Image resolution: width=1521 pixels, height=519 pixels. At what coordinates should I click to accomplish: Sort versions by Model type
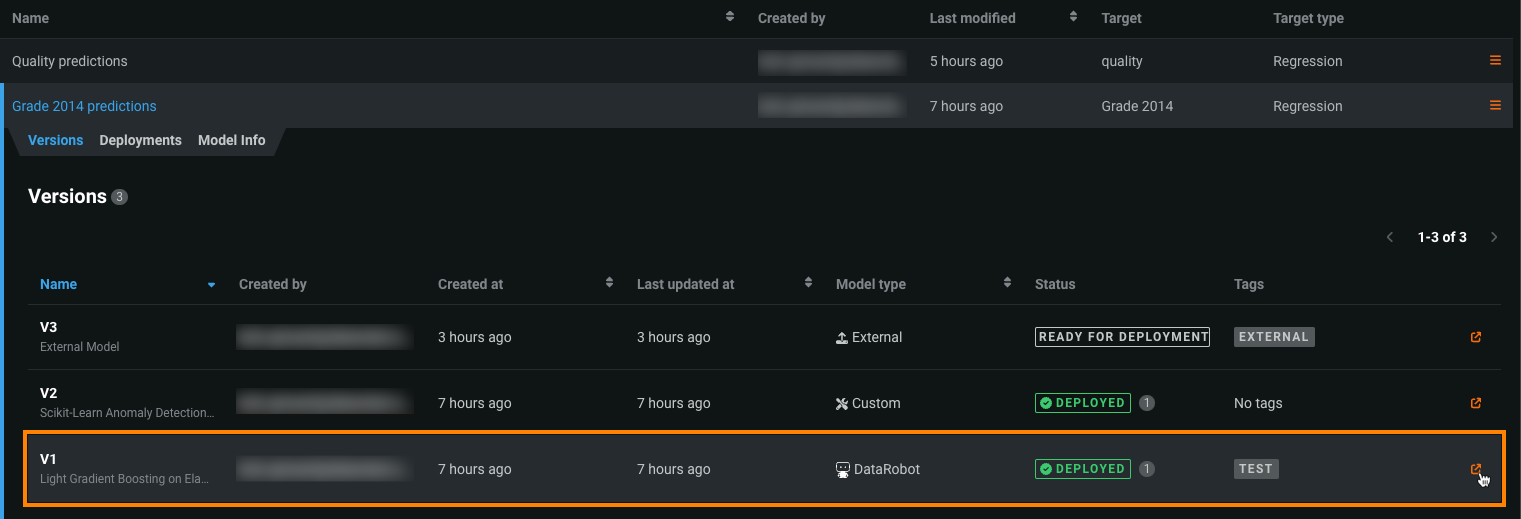point(1007,284)
